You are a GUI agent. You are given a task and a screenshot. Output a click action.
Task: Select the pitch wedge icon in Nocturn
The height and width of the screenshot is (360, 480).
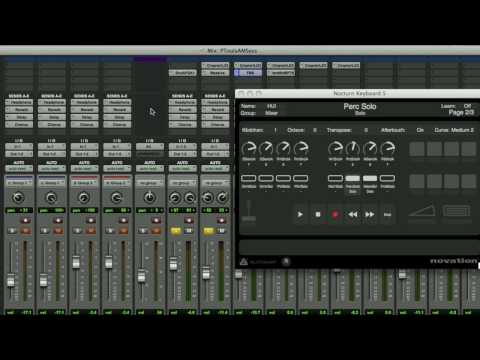(x=422, y=211)
